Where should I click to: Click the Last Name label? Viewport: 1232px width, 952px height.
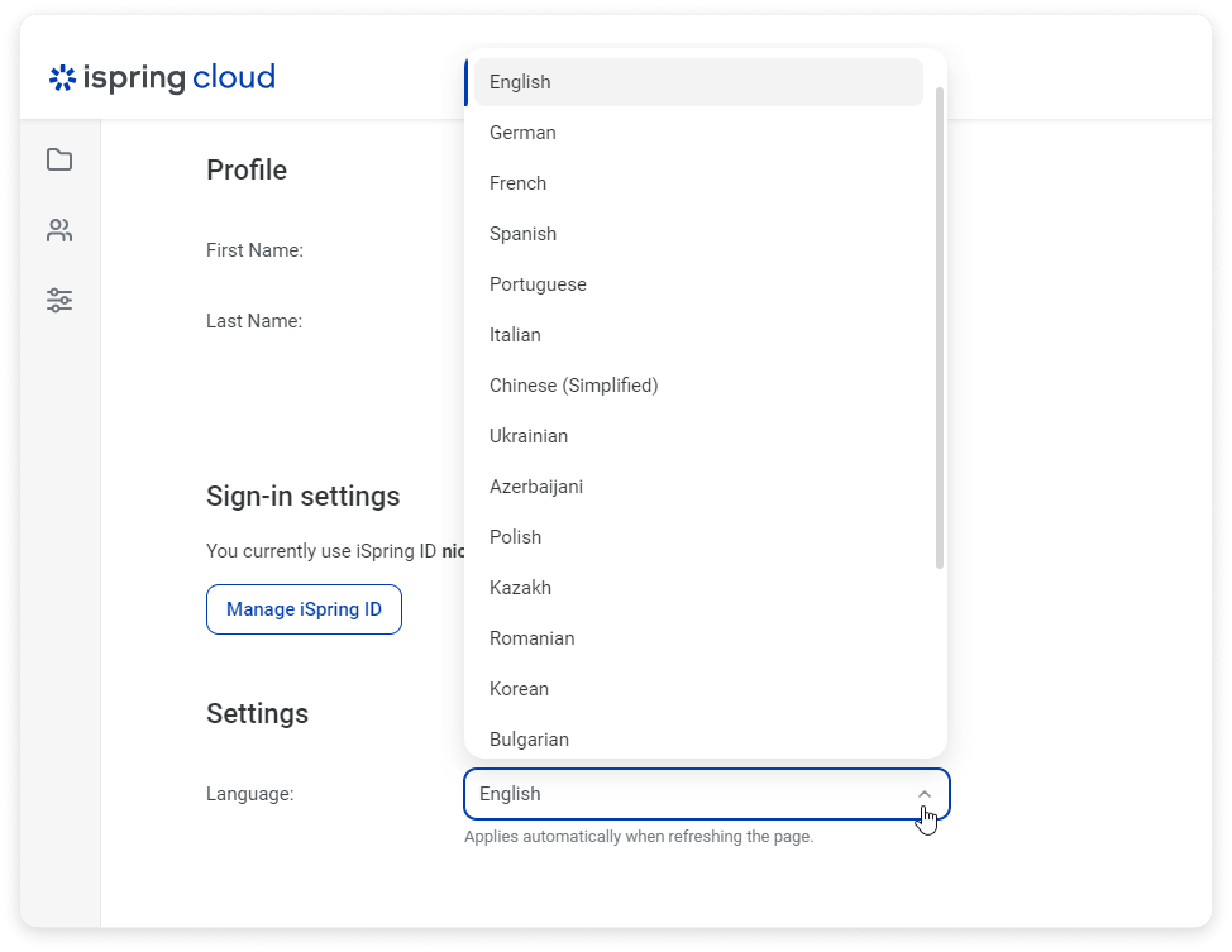click(x=254, y=321)
